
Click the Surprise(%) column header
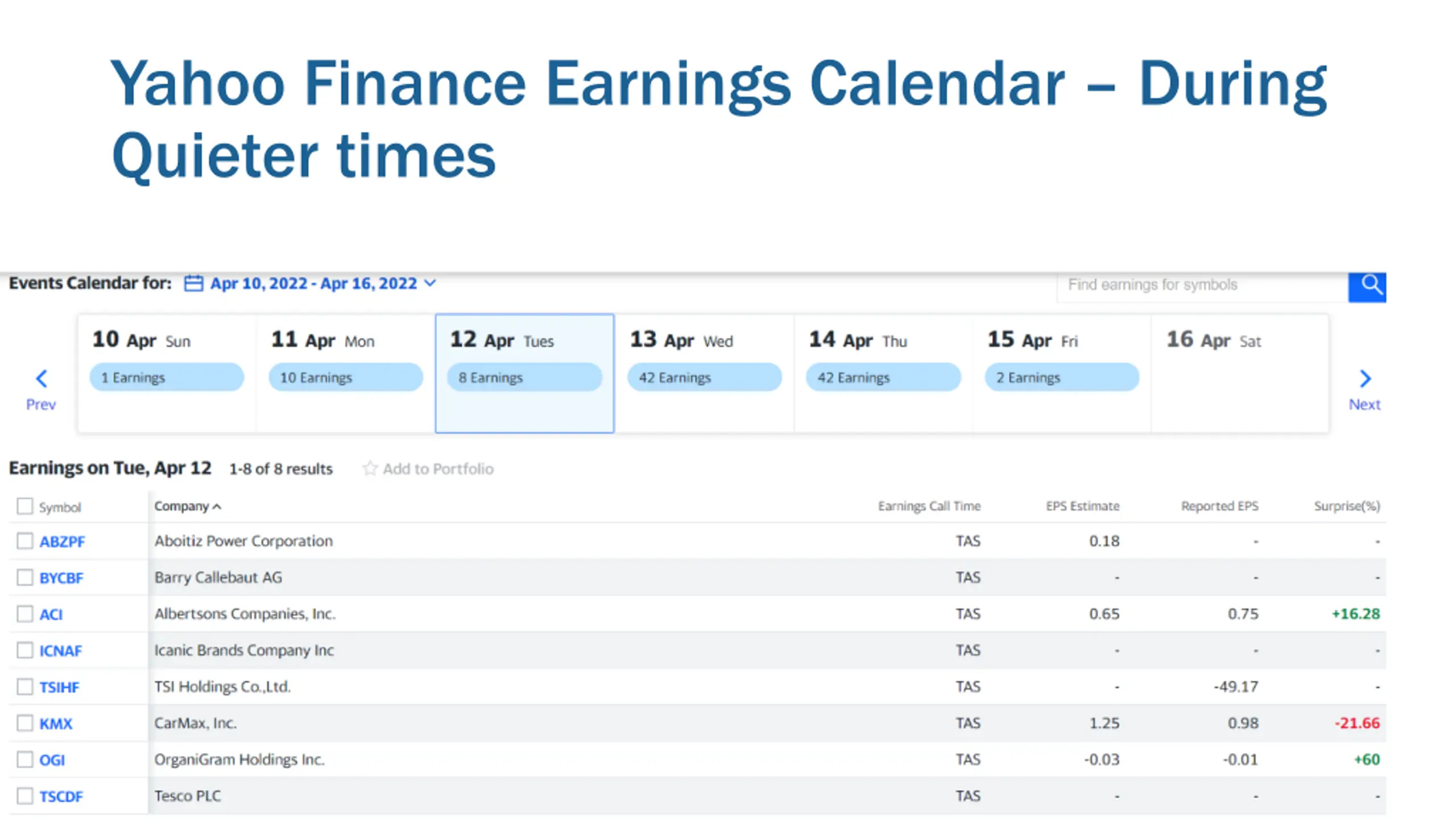pos(1347,506)
